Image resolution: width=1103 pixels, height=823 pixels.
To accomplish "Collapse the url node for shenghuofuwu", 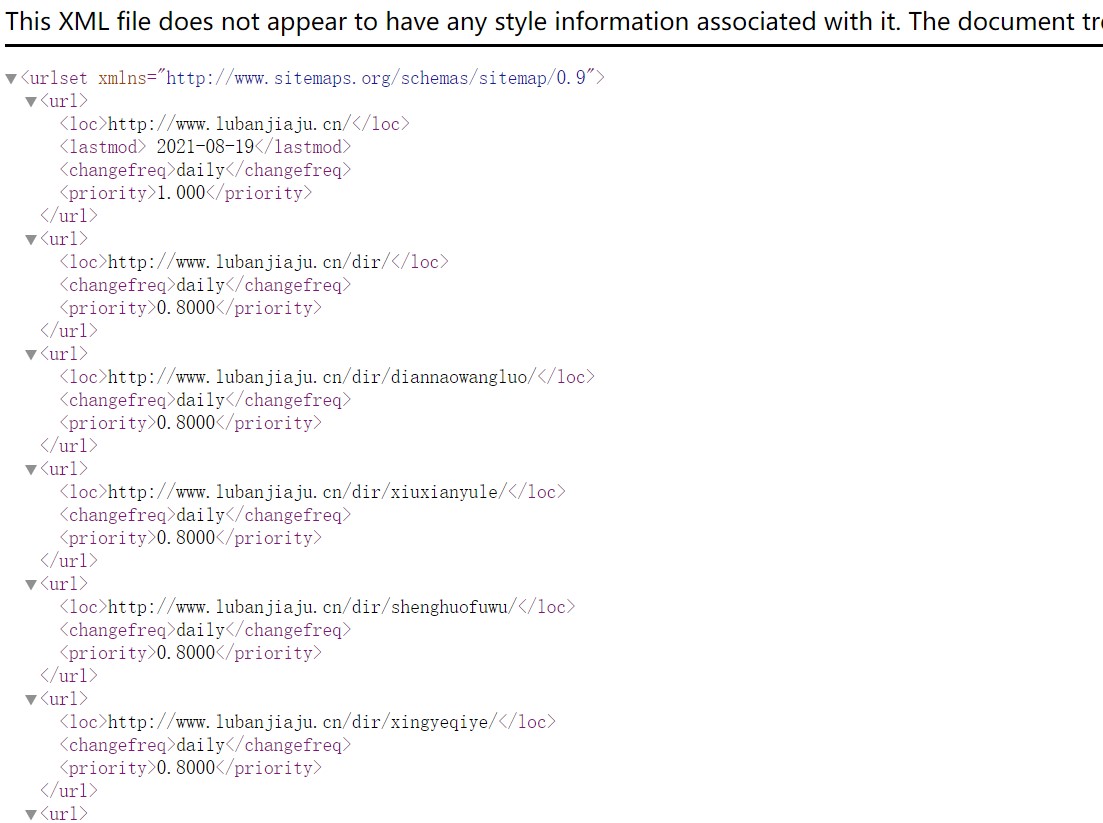I will click(x=31, y=584).
